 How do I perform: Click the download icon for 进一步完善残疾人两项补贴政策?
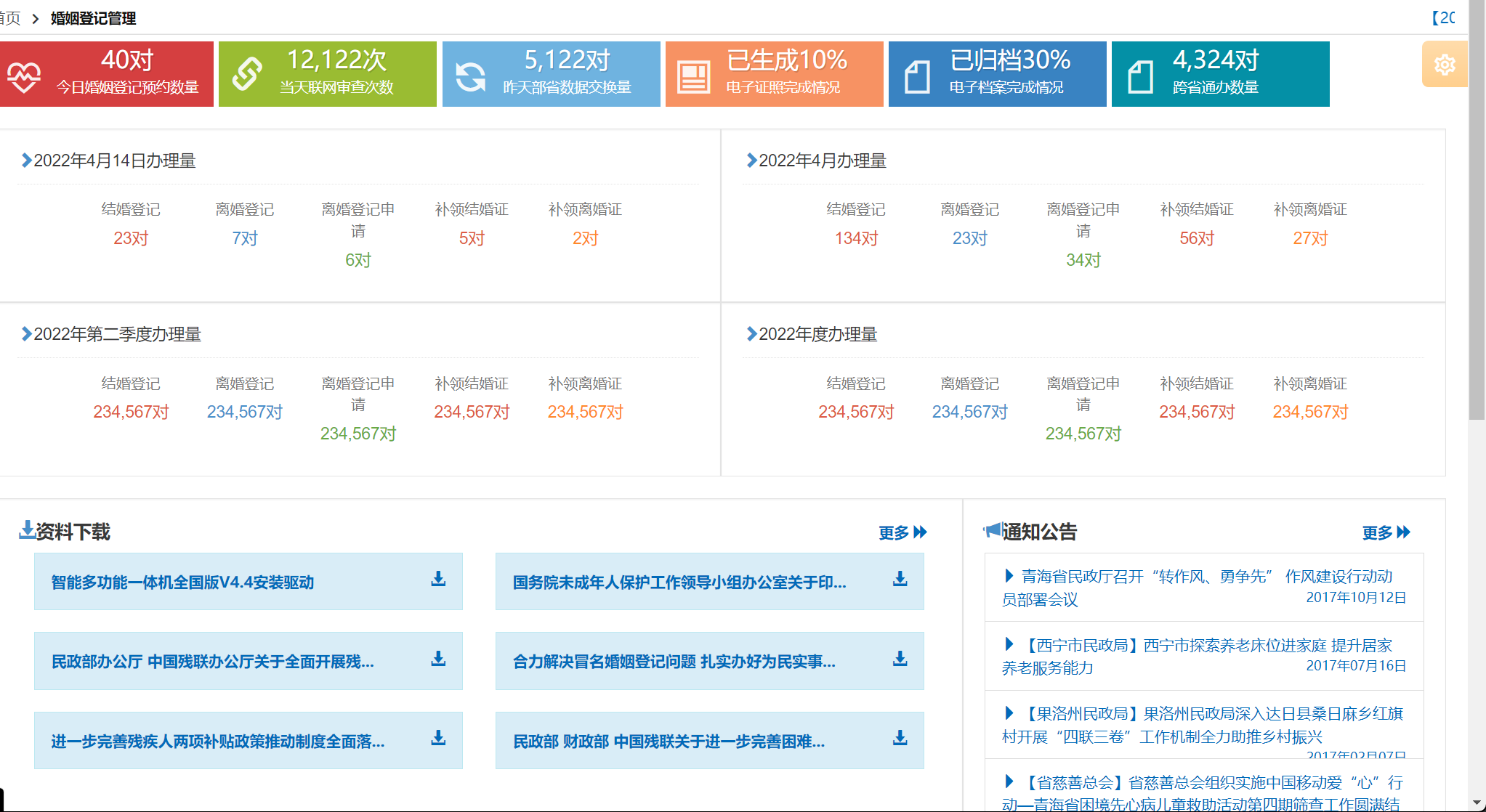pyautogui.click(x=438, y=738)
